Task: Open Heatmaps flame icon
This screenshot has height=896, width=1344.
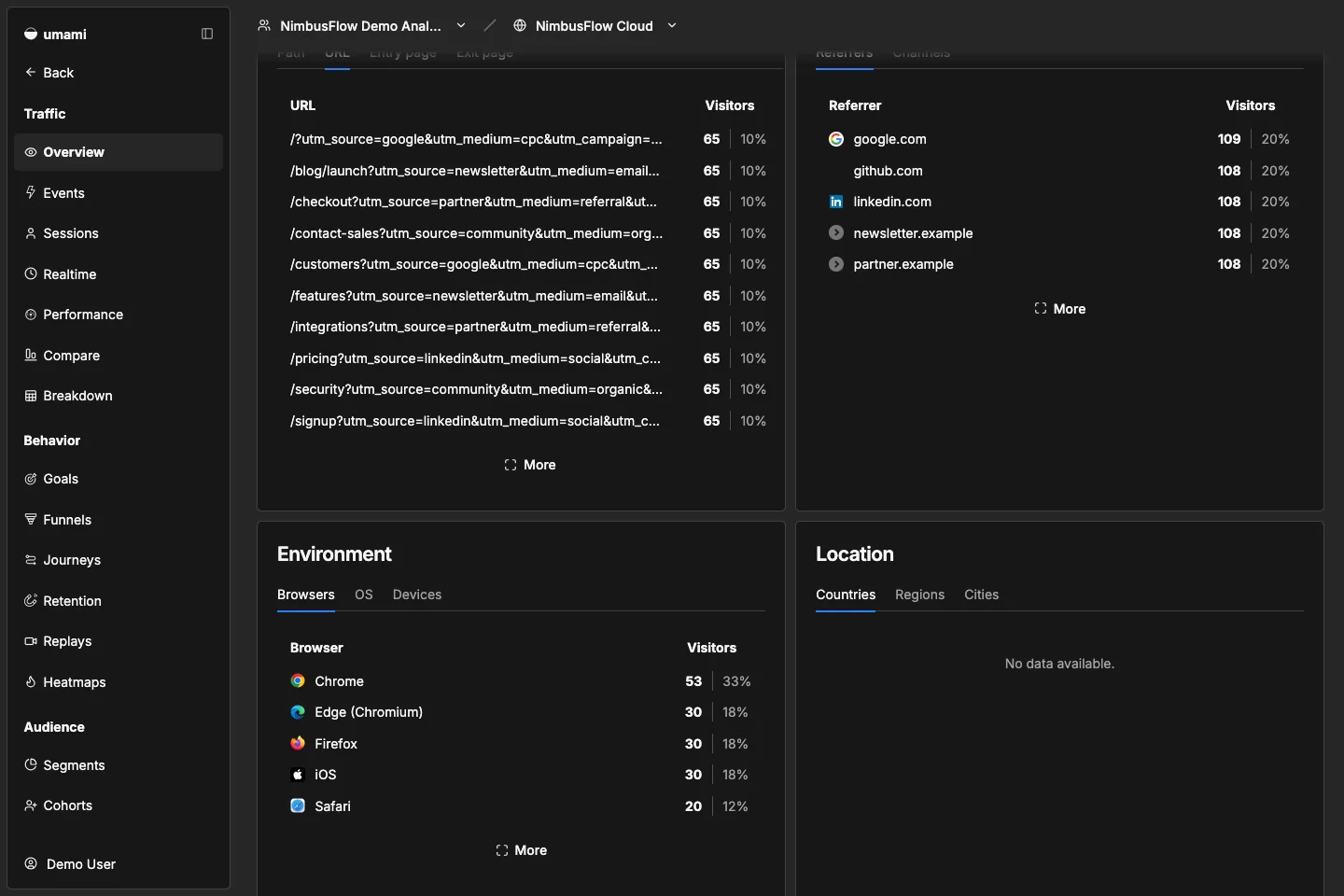Action: click(x=31, y=681)
